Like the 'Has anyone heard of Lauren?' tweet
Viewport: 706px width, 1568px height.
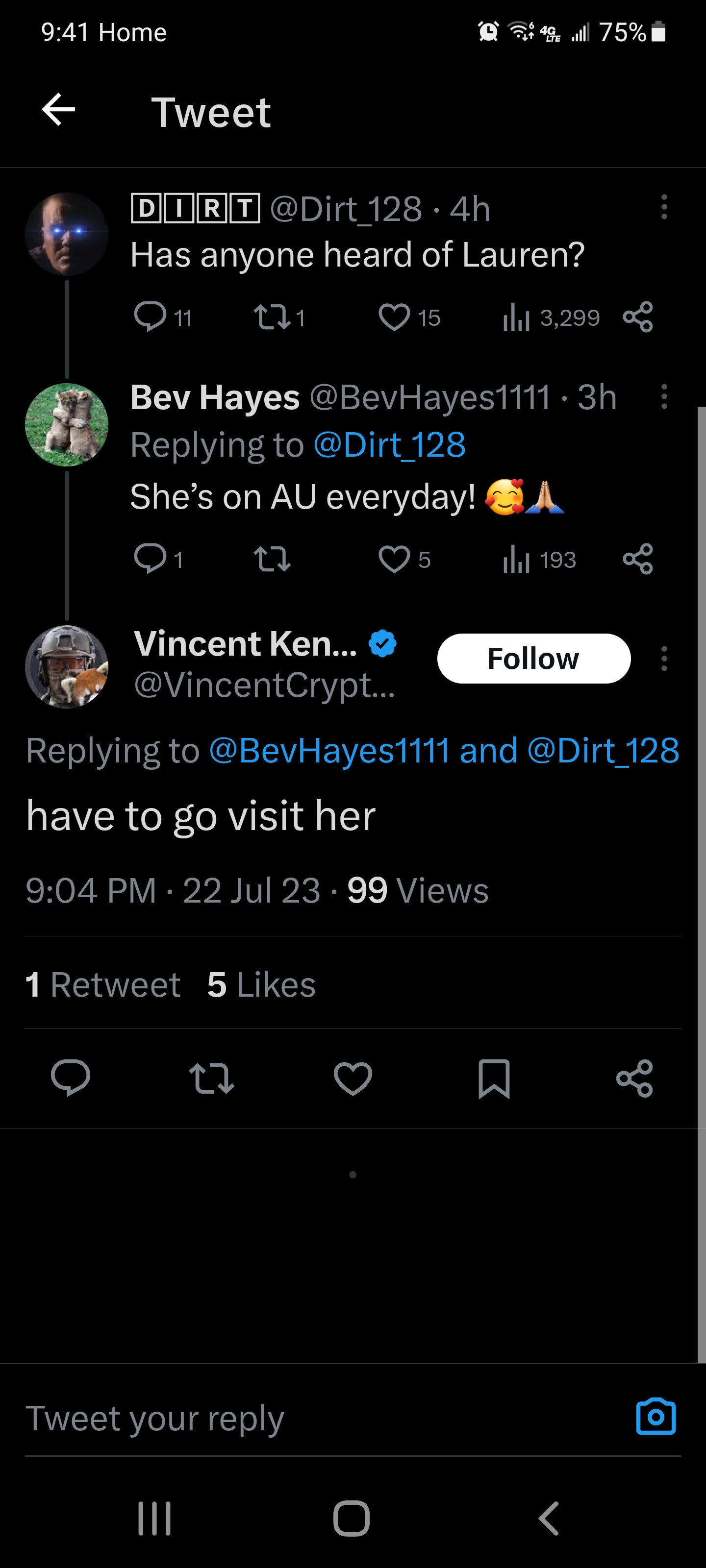[394, 317]
